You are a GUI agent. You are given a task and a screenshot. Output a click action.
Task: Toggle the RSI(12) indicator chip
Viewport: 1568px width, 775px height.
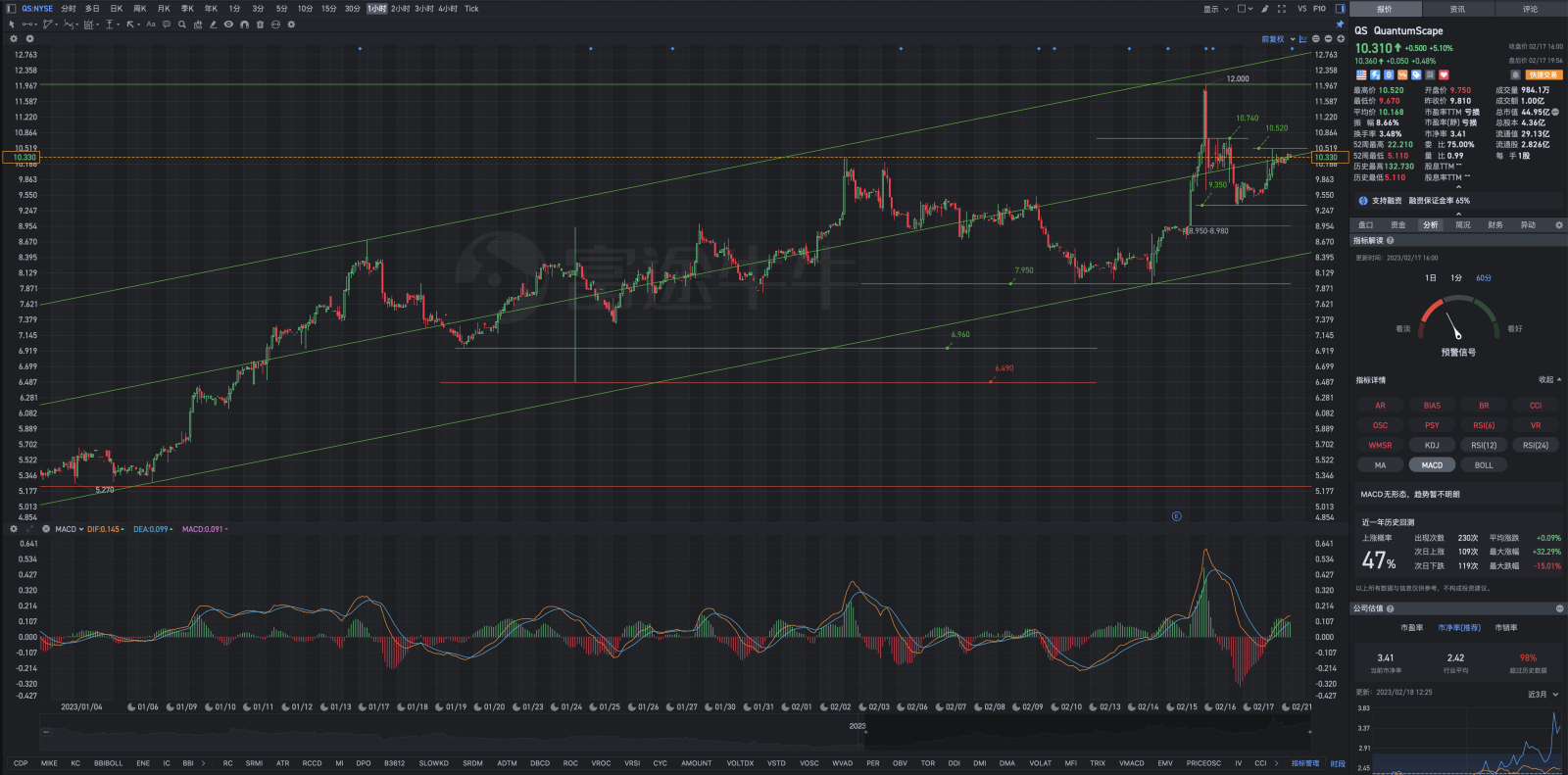pos(1484,445)
